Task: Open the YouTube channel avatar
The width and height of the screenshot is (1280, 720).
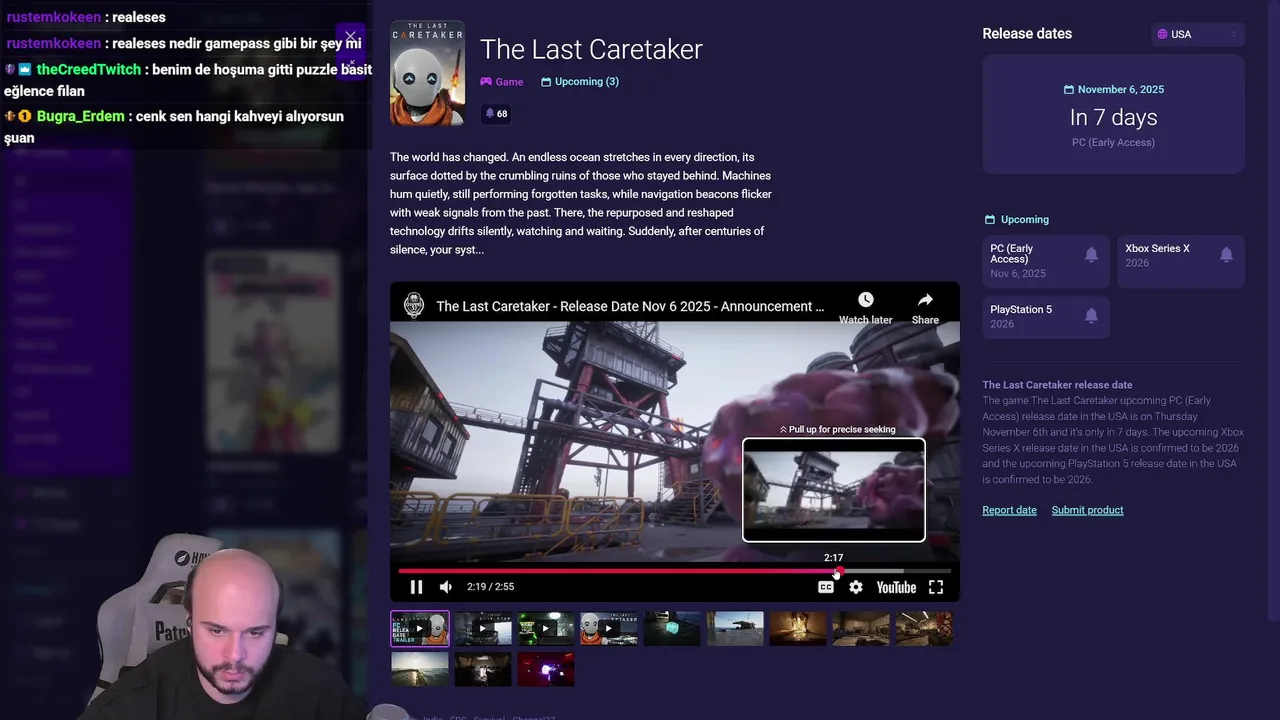Action: 413,306
